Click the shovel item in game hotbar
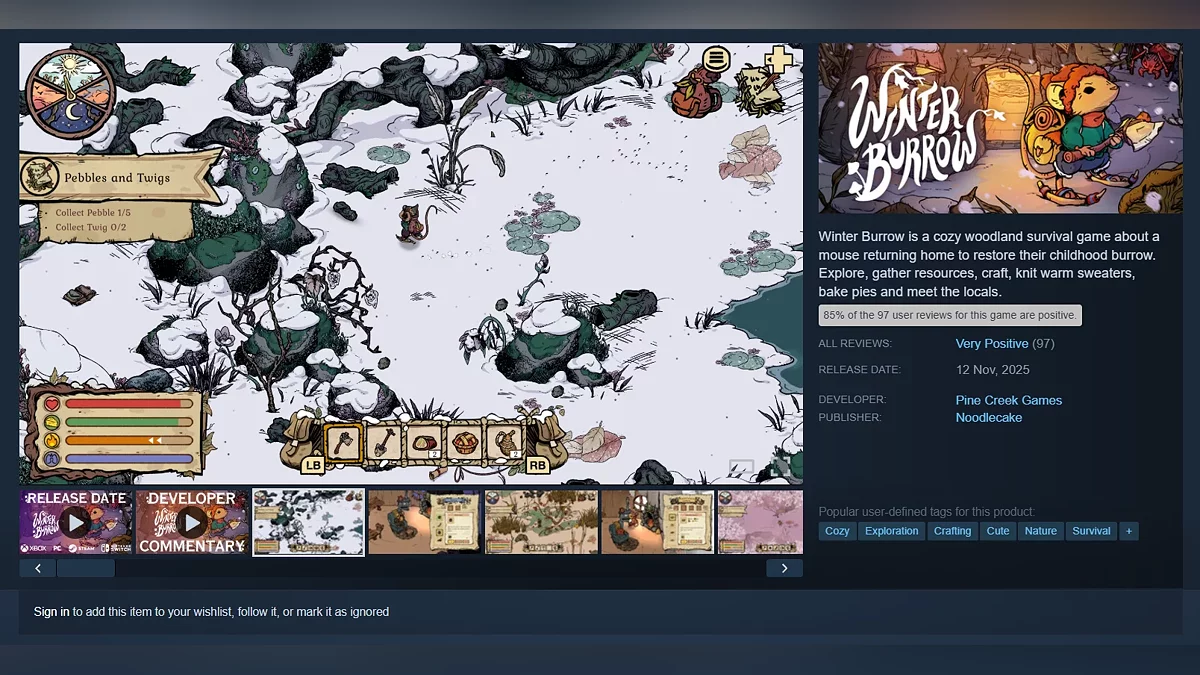 tap(383, 441)
